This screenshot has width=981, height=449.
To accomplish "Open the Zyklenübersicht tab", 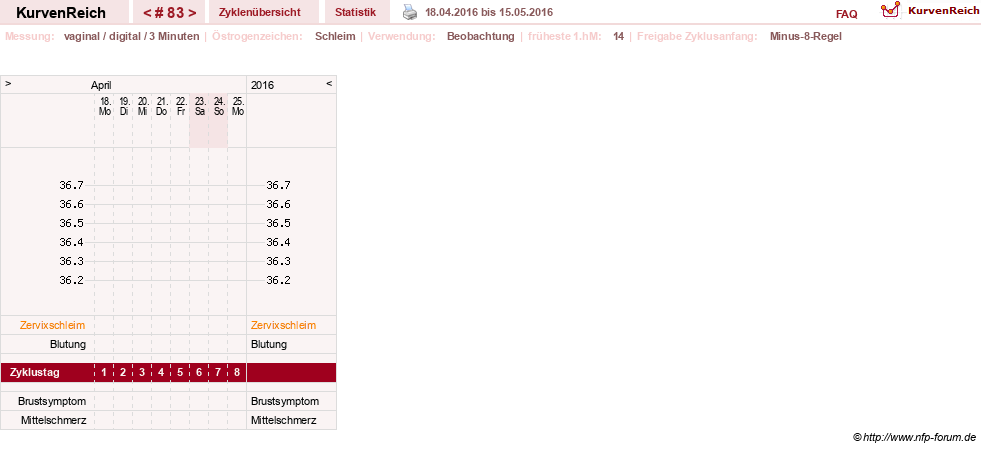I will pyautogui.click(x=260, y=12).
